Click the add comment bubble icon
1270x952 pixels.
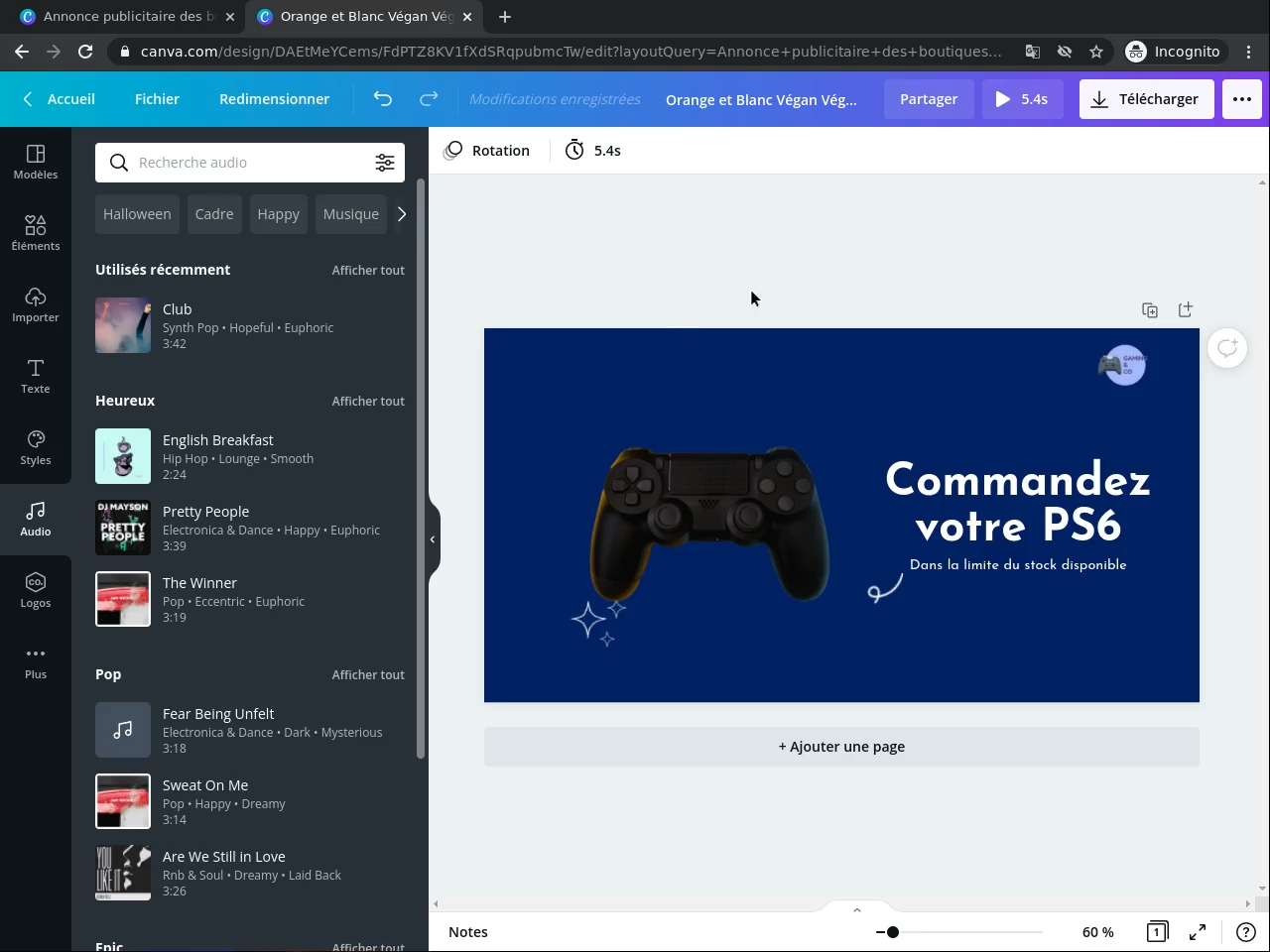1227,348
